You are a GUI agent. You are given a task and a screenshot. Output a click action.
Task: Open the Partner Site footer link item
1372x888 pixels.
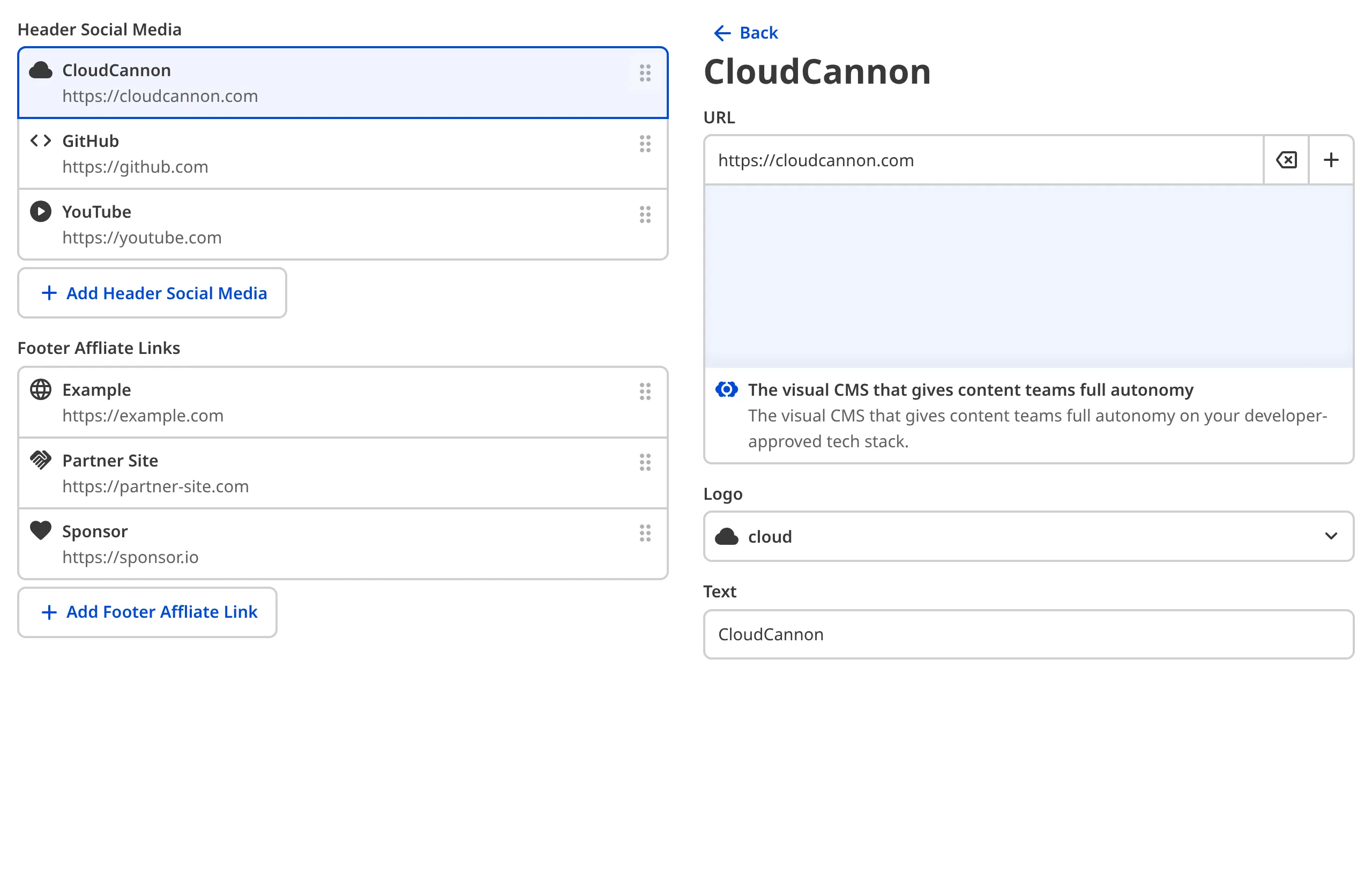[343, 473]
